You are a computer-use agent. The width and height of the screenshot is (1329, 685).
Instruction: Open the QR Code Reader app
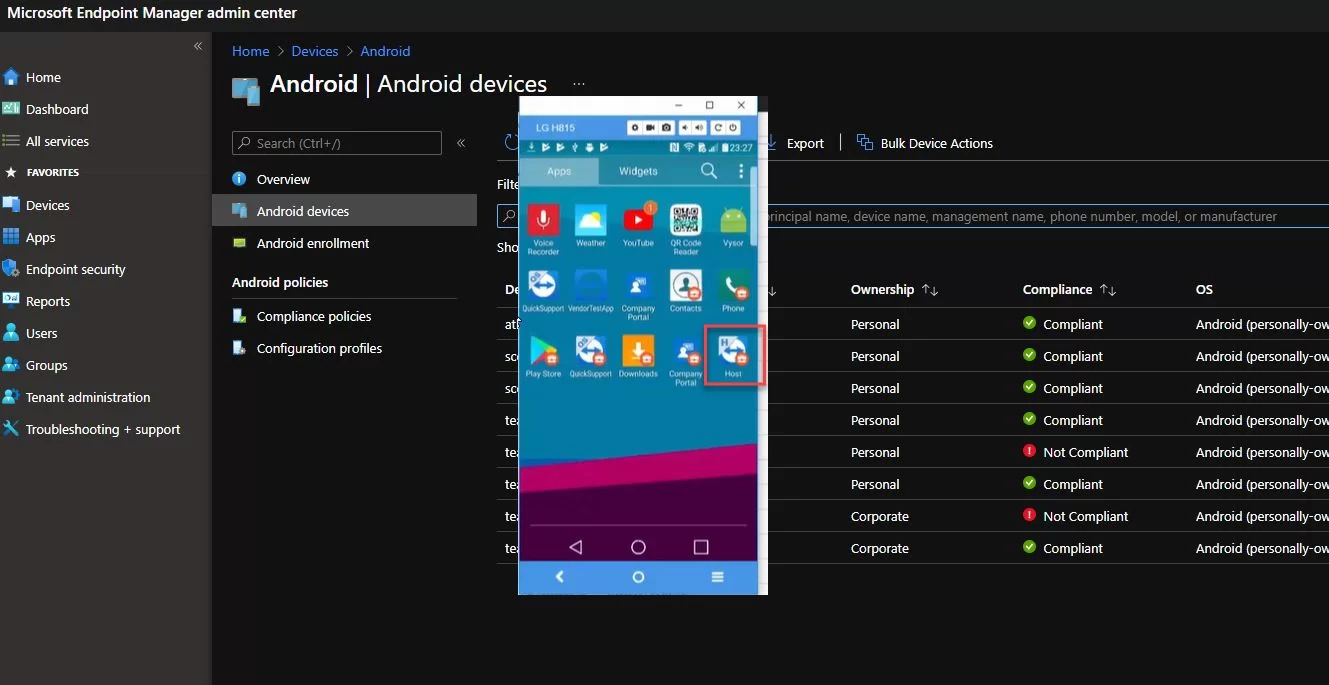pos(685,220)
